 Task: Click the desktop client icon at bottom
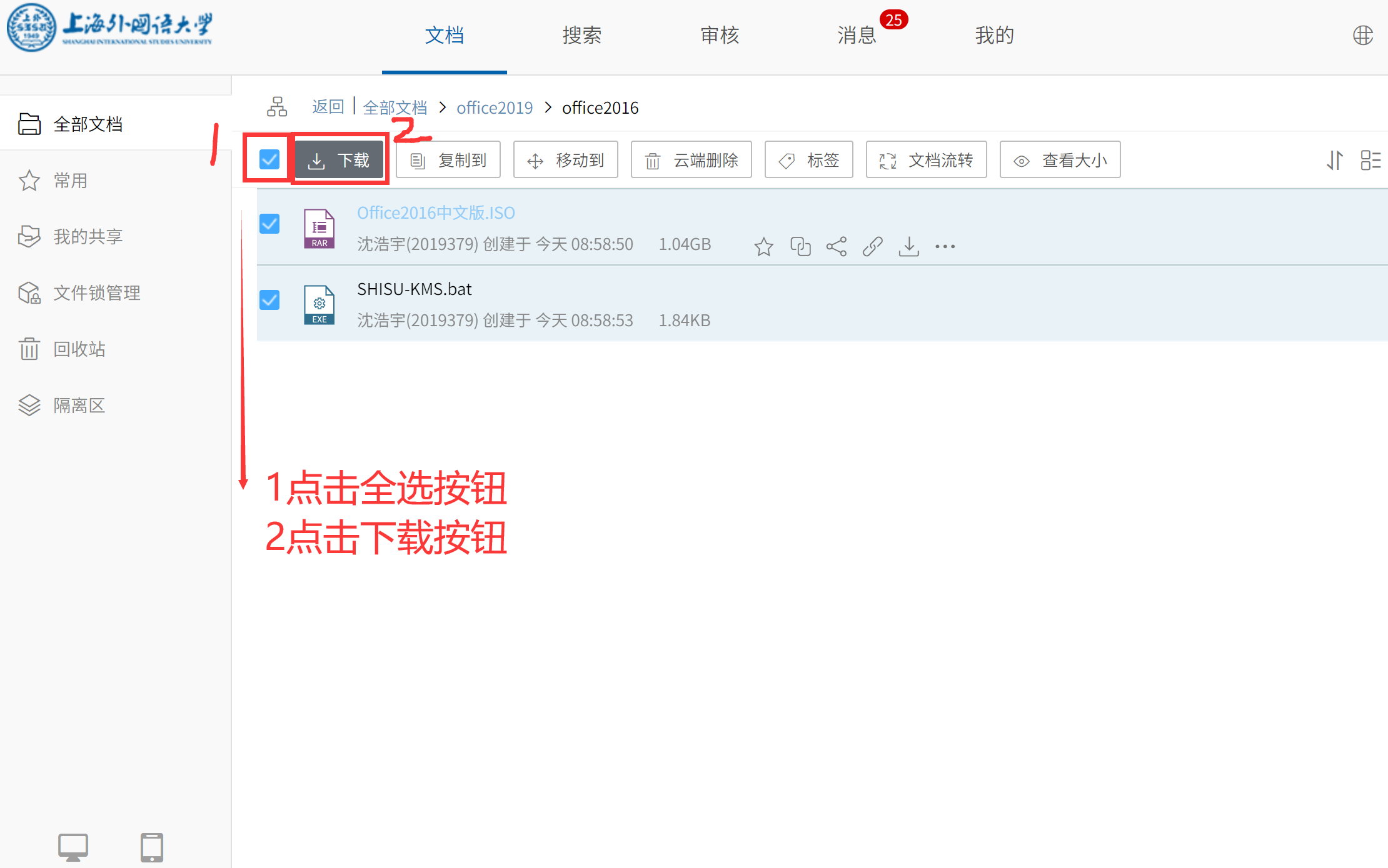tap(73, 847)
